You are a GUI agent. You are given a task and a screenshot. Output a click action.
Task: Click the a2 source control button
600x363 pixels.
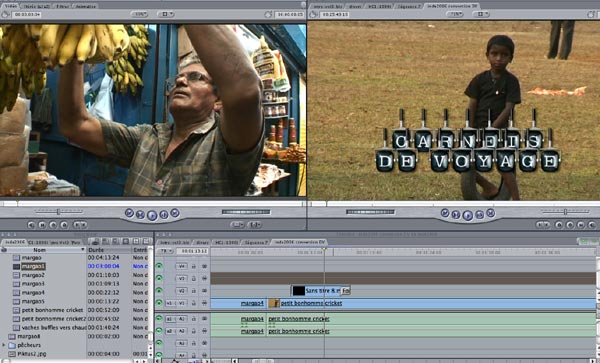click(x=170, y=331)
